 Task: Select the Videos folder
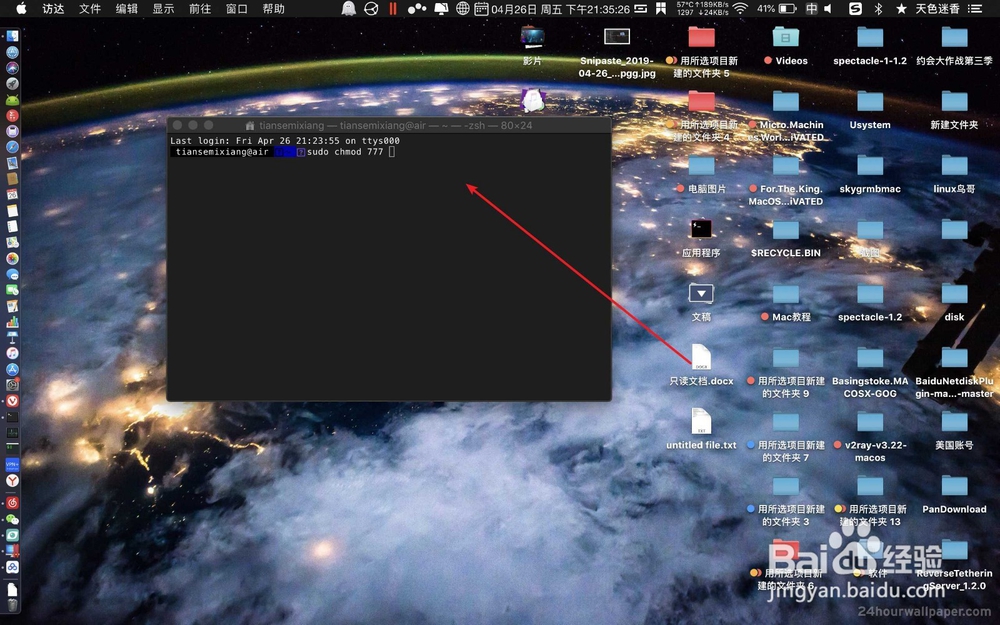tap(786, 46)
